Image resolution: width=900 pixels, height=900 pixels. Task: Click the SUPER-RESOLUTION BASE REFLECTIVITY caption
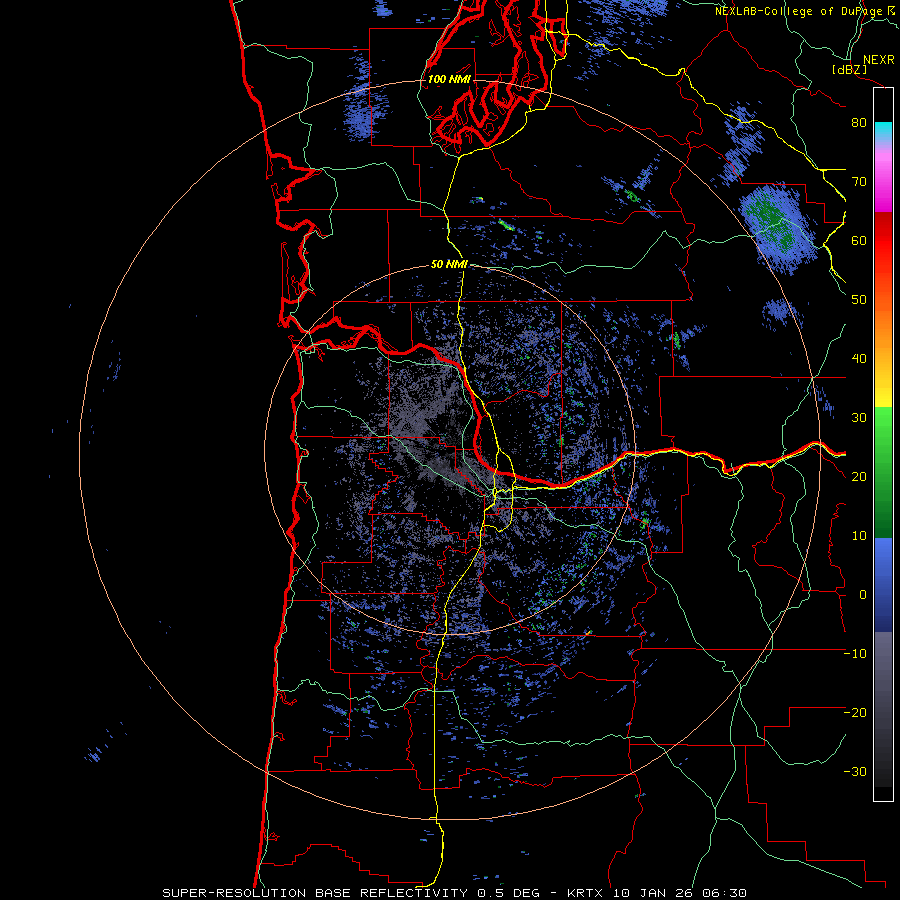pos(315,893)
